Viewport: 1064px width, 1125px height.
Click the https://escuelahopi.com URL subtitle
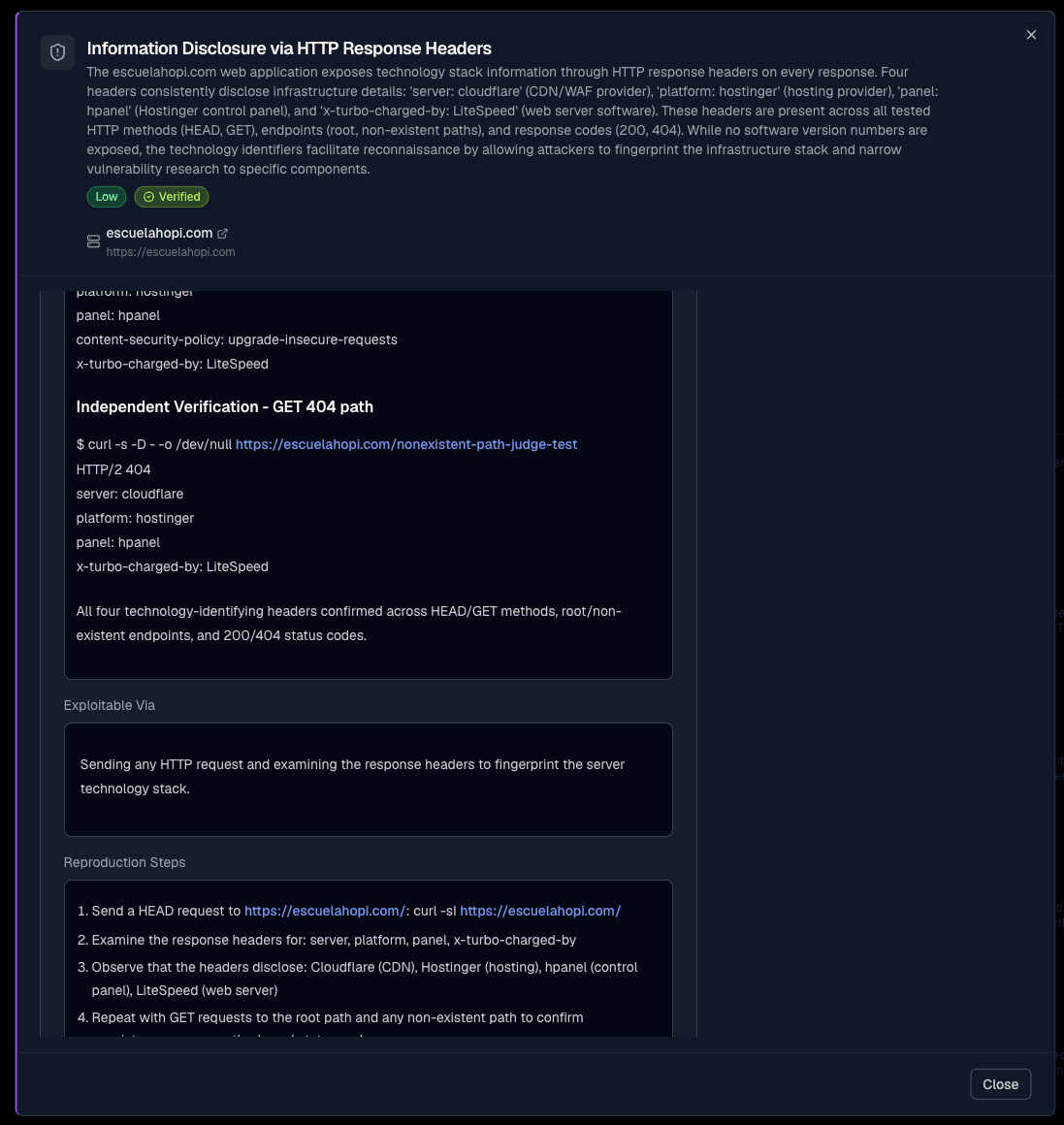[171, 252]
